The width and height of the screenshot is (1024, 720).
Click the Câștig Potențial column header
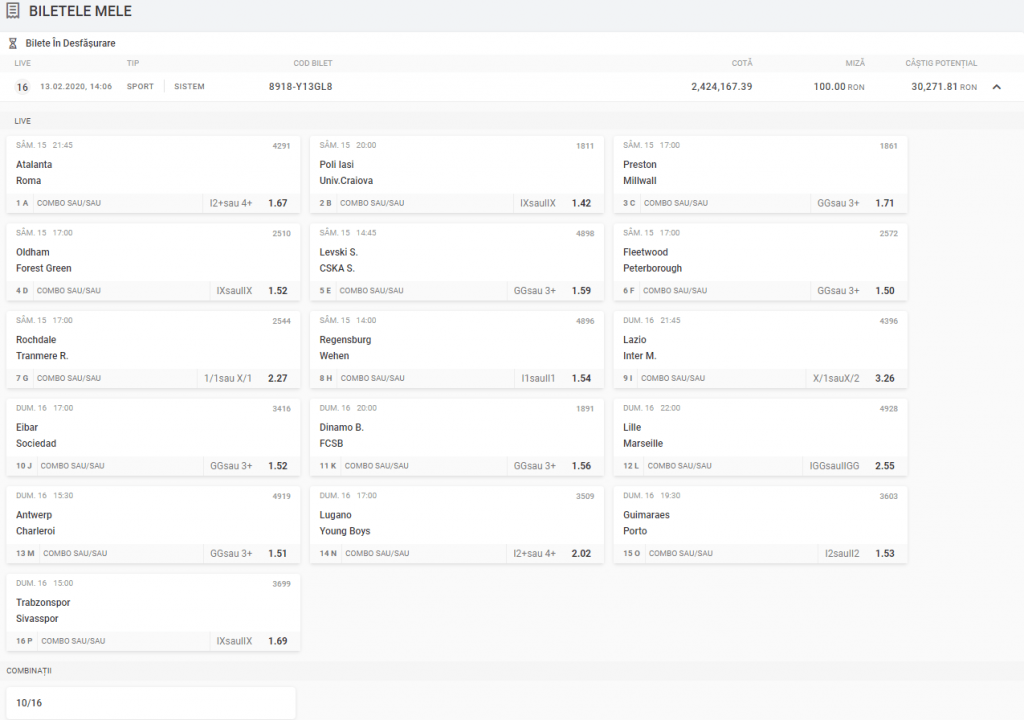(940, 63)
